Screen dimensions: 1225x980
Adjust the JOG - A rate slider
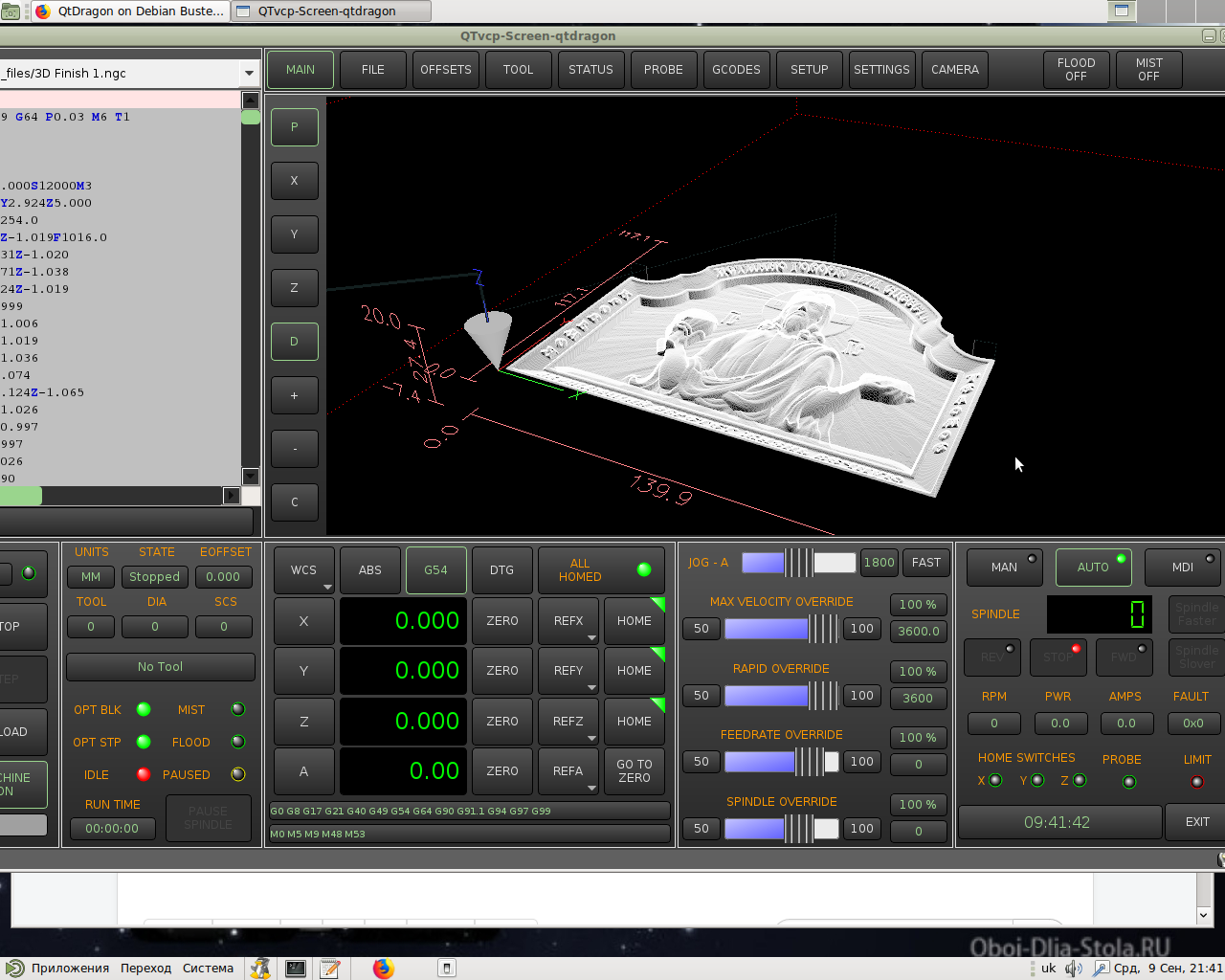pos(798,563)
